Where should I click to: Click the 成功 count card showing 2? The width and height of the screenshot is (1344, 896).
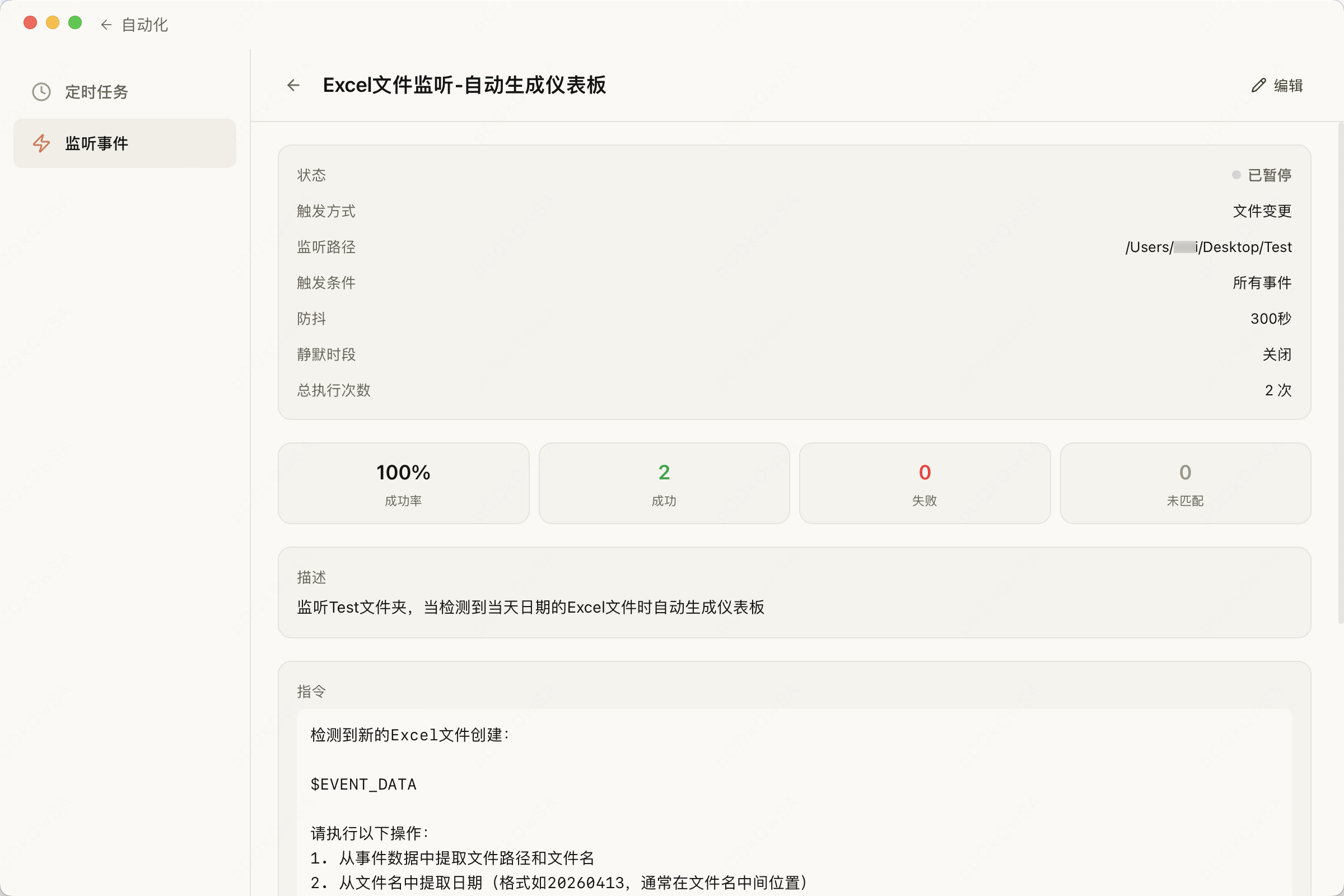(x=664, y=483)
